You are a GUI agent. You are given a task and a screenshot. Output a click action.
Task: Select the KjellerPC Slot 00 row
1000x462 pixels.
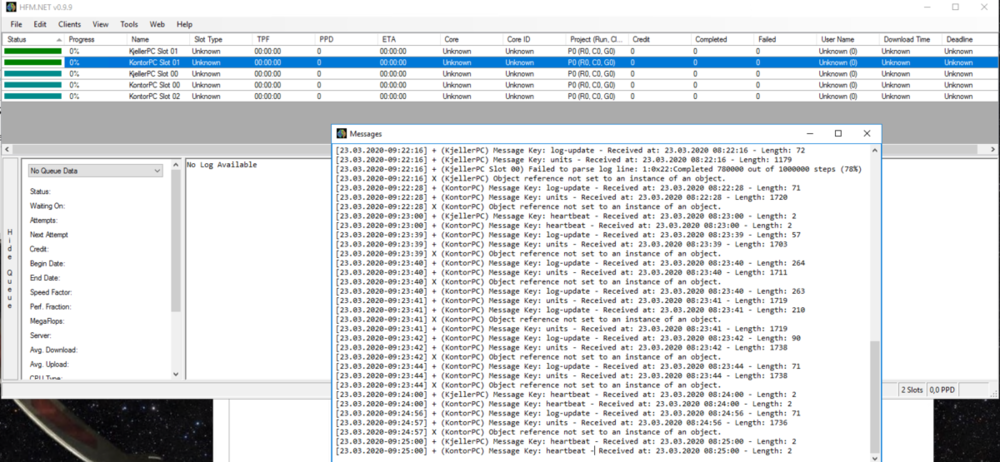[154, 74]
